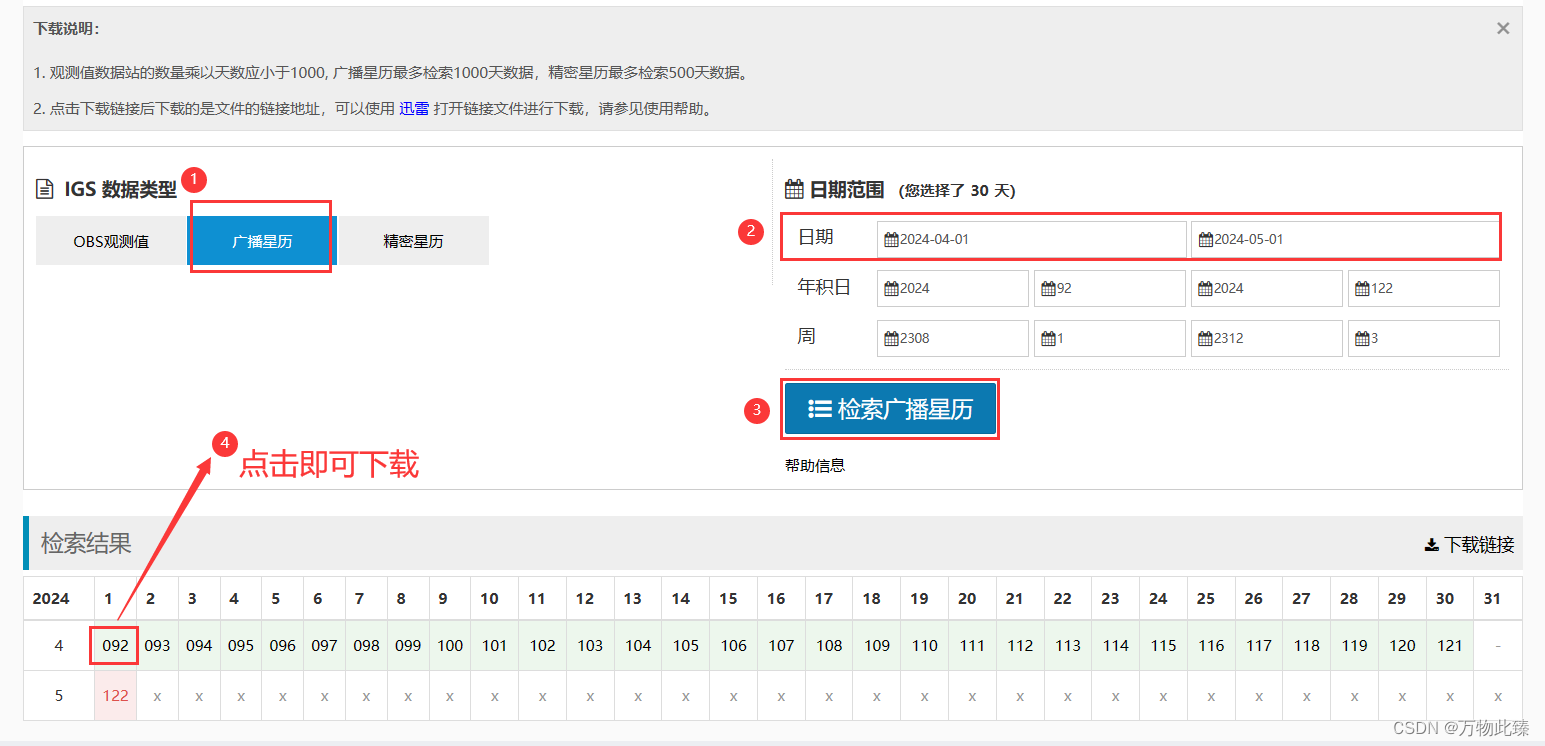The width and height of the screenshot is (1545, 746).
Task: Click the download icon next to 下载链接
Action: 1431,544
